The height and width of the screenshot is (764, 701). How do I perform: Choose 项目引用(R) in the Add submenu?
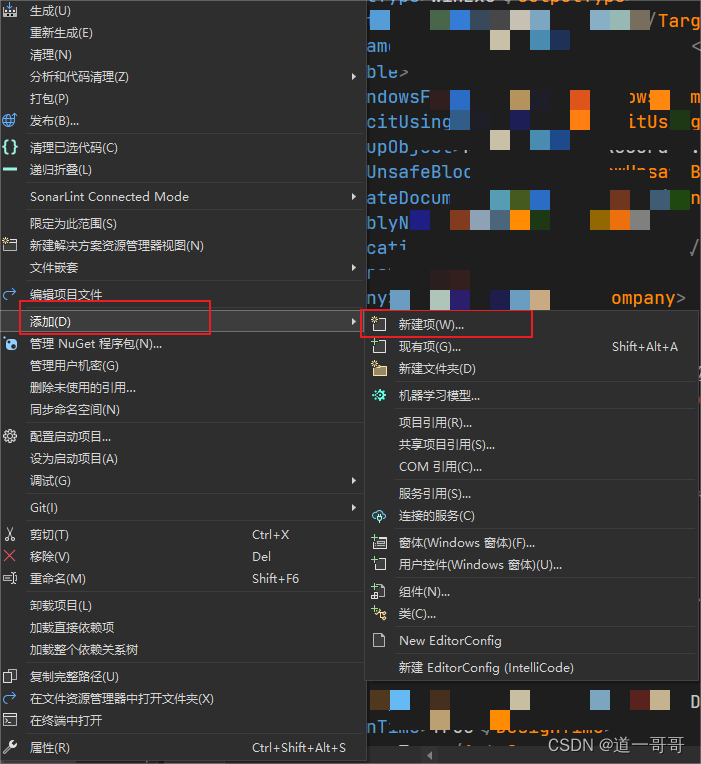click(x=435, y=423)
